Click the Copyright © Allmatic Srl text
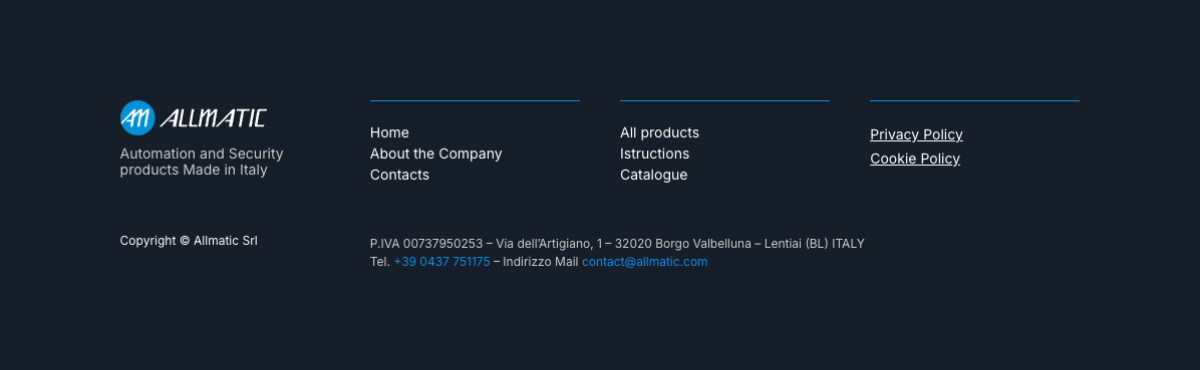1200x370 pixels. point(188,240)
